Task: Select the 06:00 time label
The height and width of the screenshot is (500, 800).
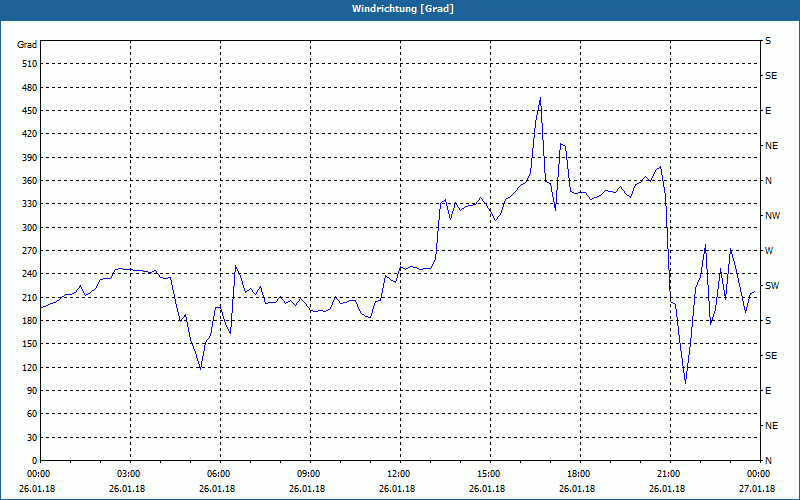Action: pos(220,474)
